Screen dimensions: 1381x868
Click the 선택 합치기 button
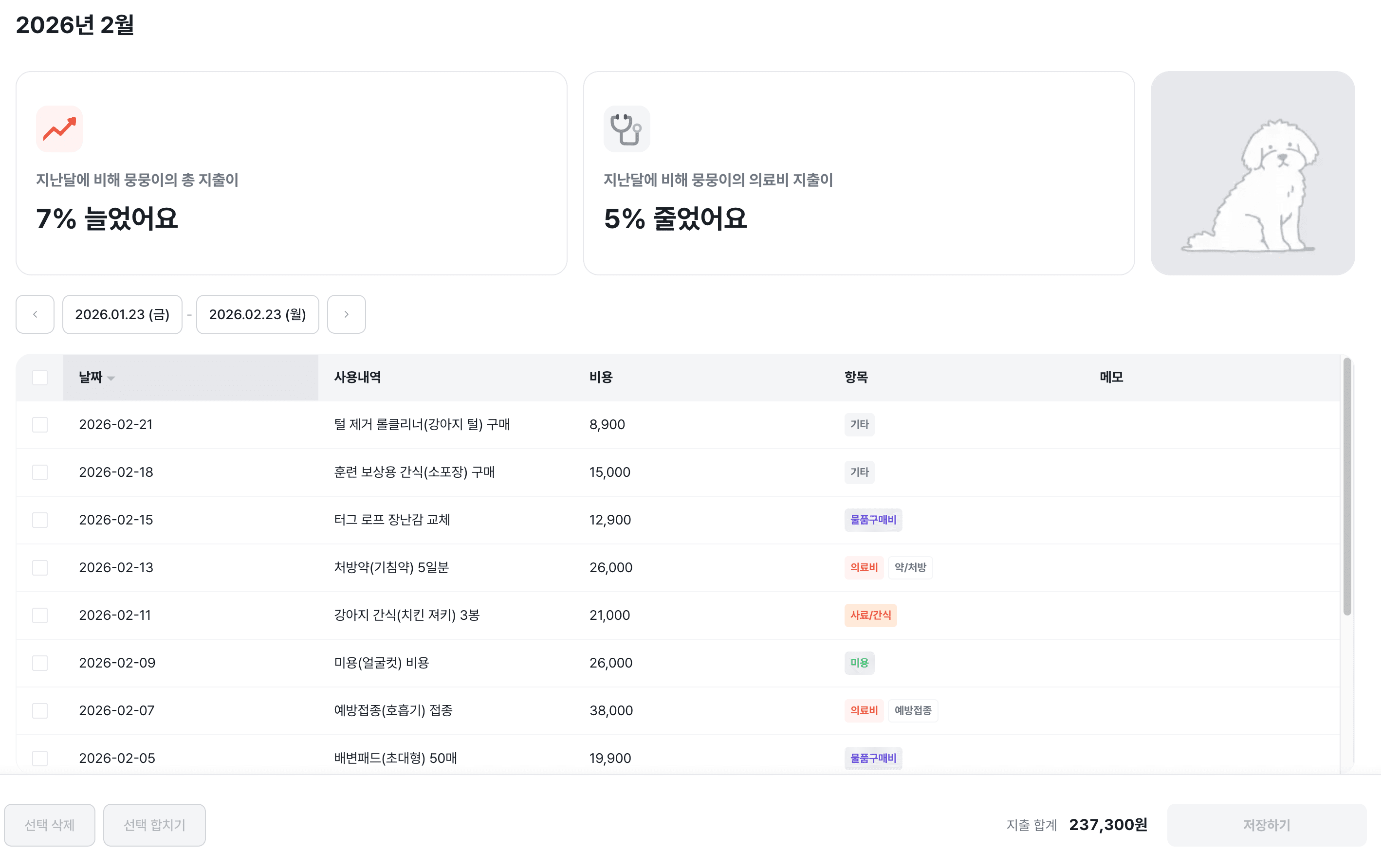[154, 825]
